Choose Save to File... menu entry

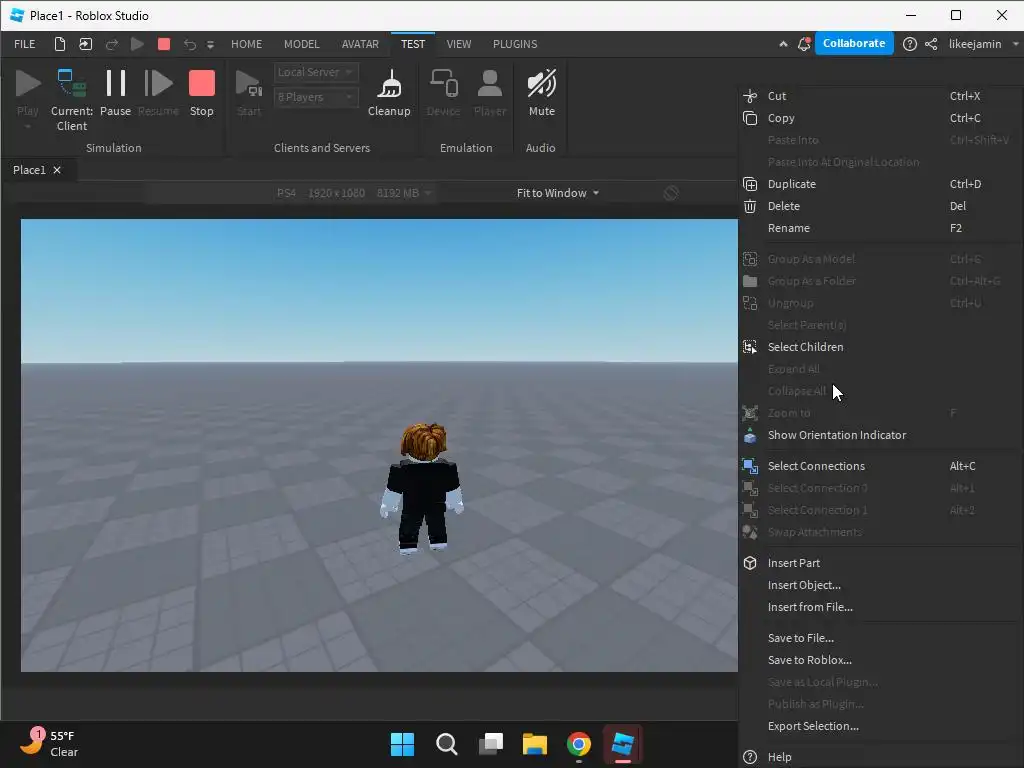pos(881,638)
